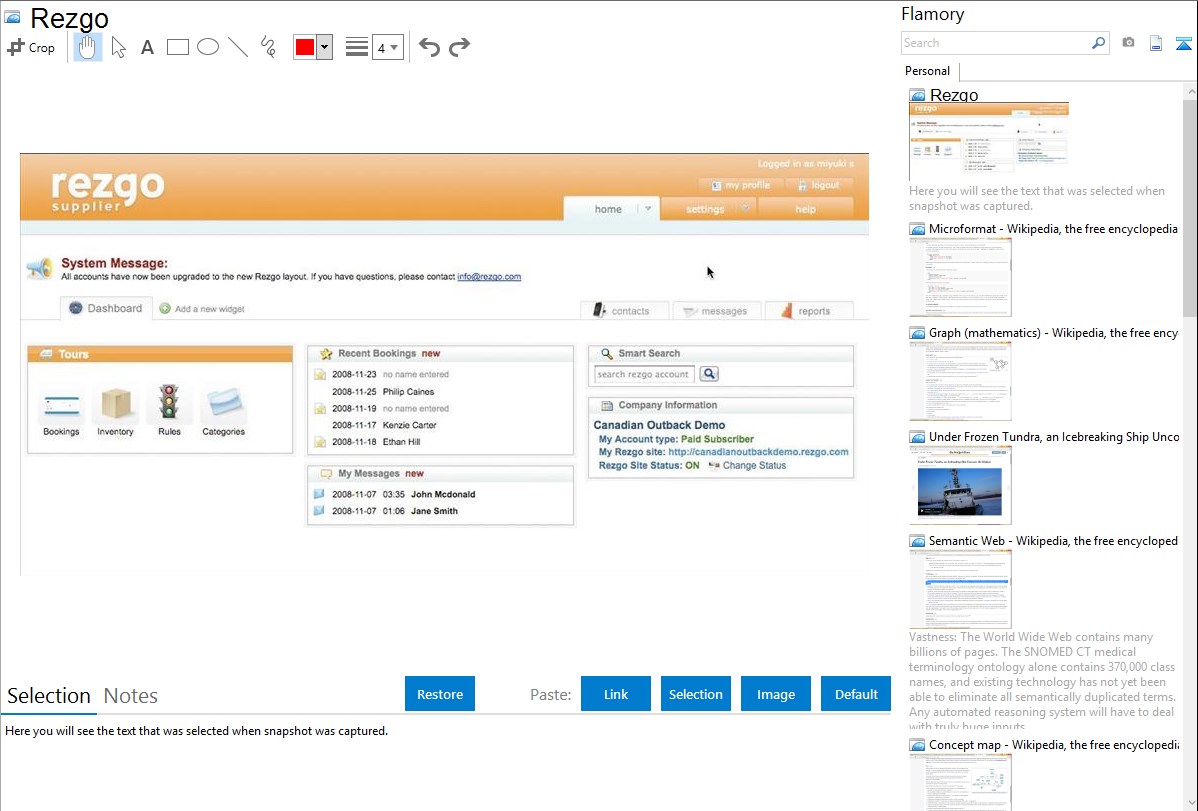Open the Concept map snapshot thumbnail
The height and width of the screenshot is (811, 1198).
pos(960,782)
